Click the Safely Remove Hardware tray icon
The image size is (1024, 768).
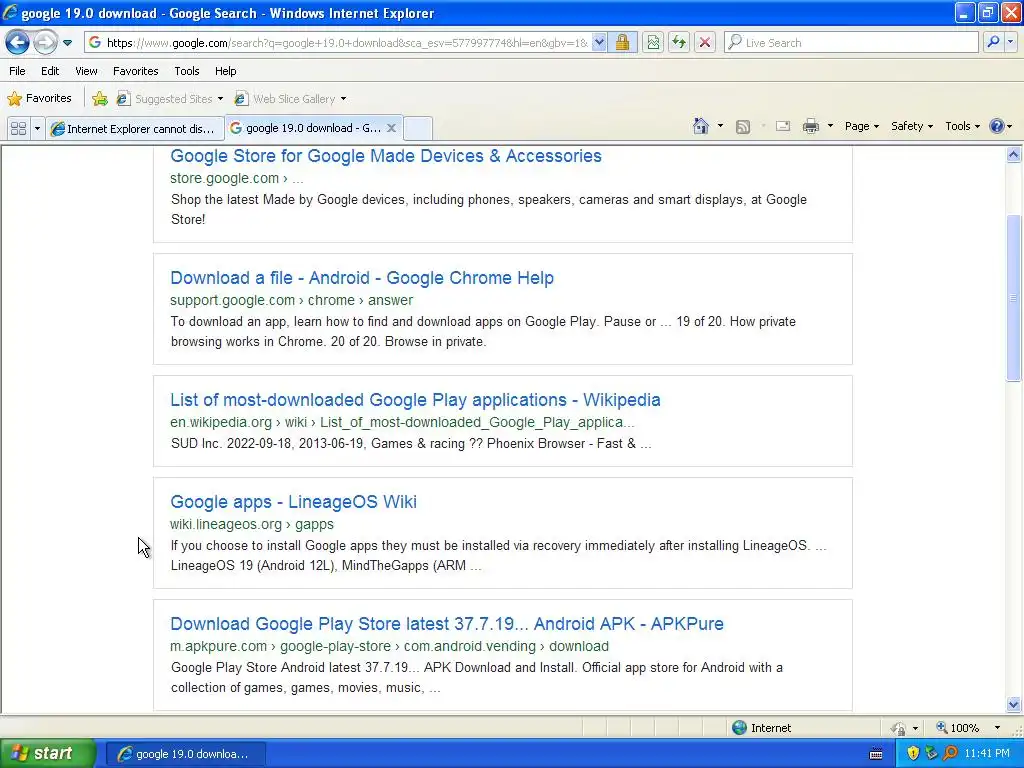click(931, 753)
